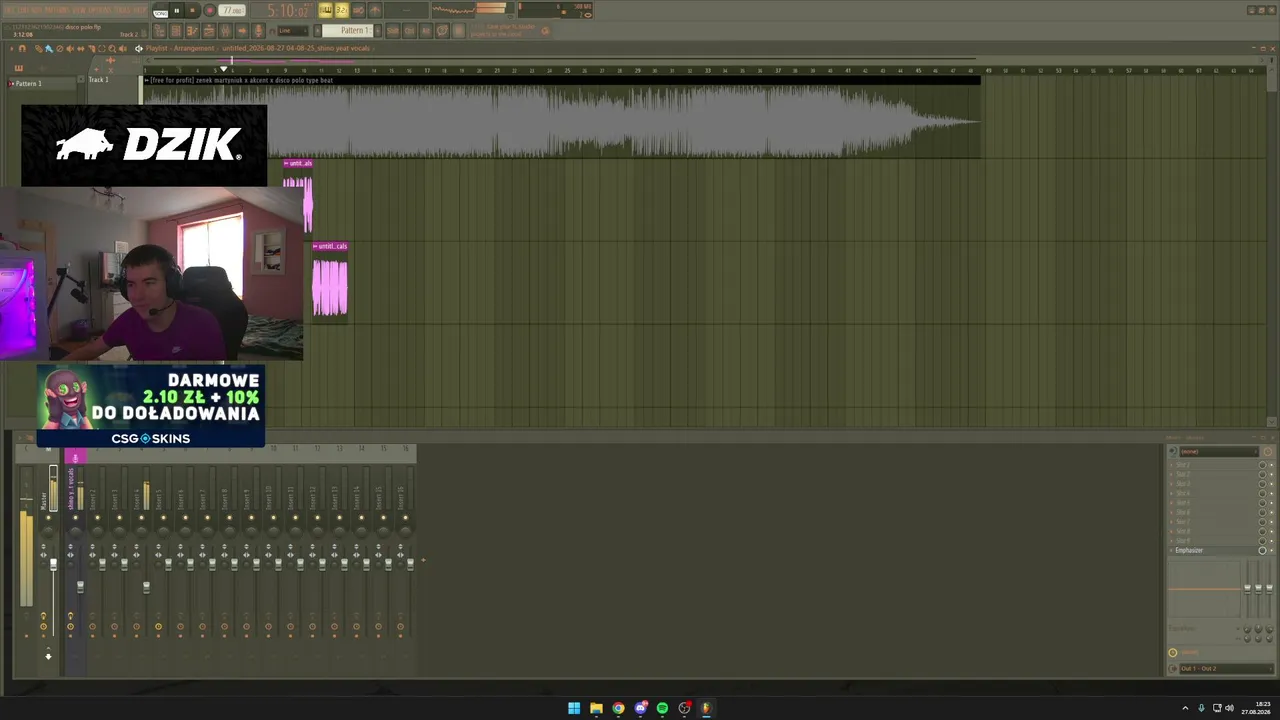Click the FL Studio taskbar icon
Screen dimensions: 1280x720
pyautogui.click(x=706, y=708)
